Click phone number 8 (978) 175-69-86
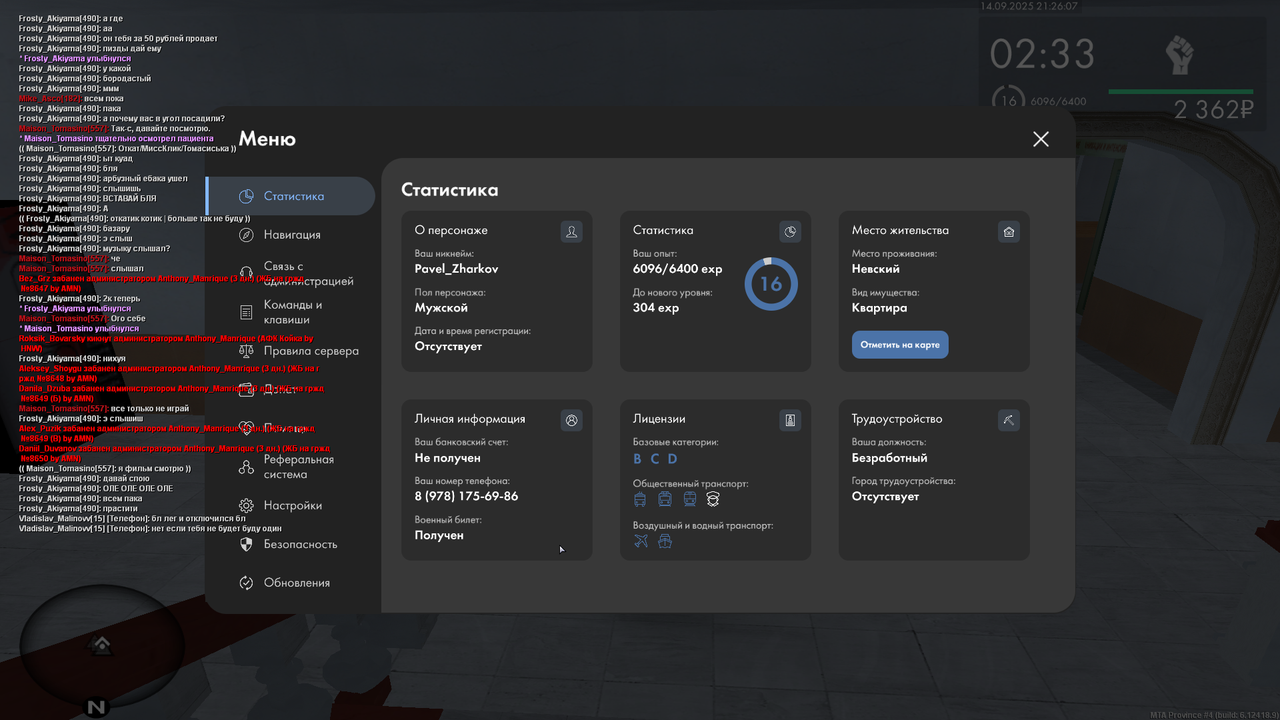Screen dimensions: 1280x720 click(467, 496)
